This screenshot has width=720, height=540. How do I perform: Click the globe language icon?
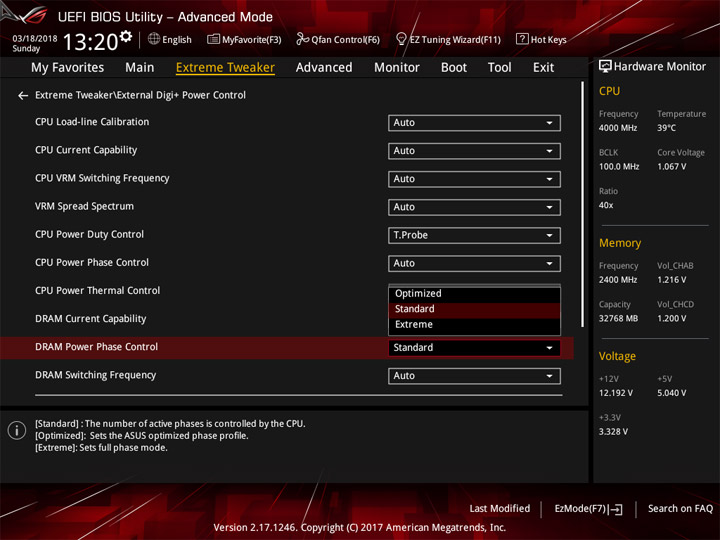tap(154, 39)
